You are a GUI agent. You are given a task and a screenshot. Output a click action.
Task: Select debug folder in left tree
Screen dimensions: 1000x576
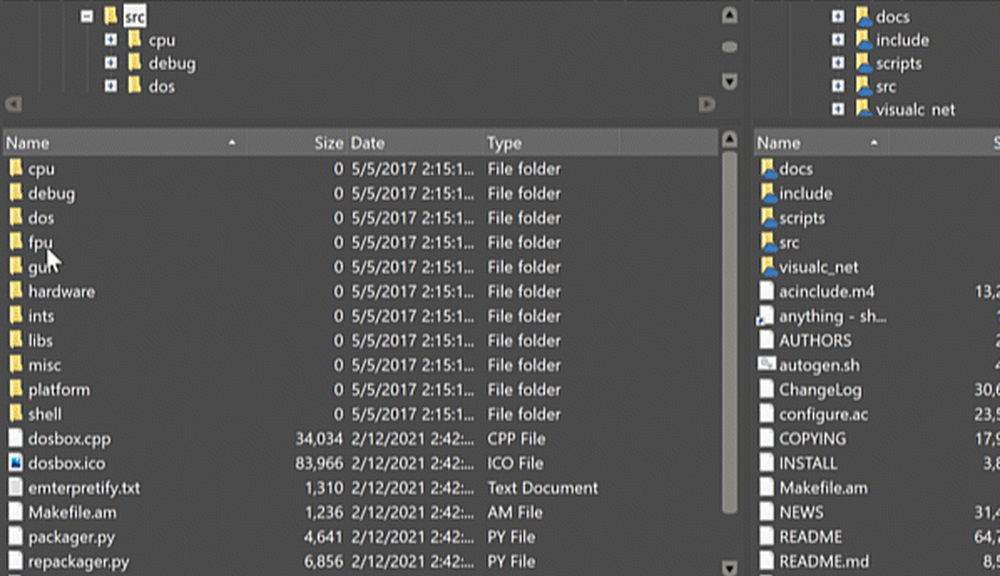coord(172,63)
